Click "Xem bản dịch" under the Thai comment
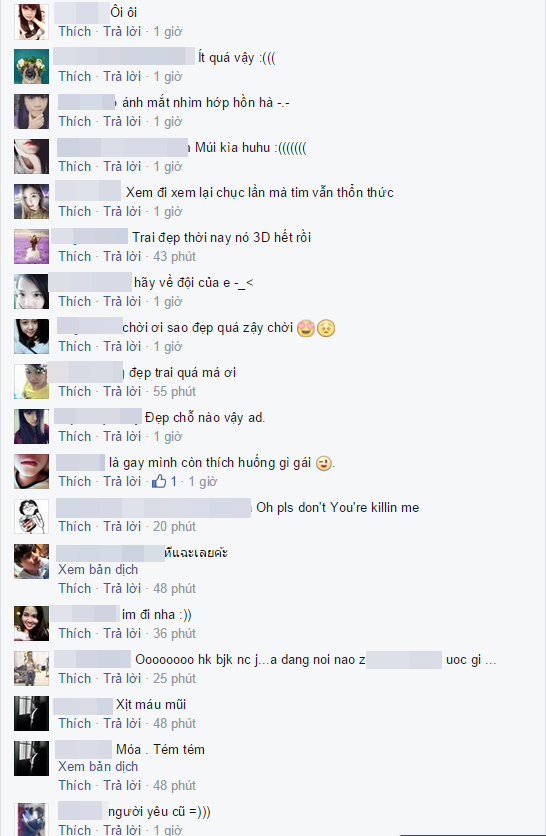Viewport: 546px width, 836px height. tap(98, 569)
